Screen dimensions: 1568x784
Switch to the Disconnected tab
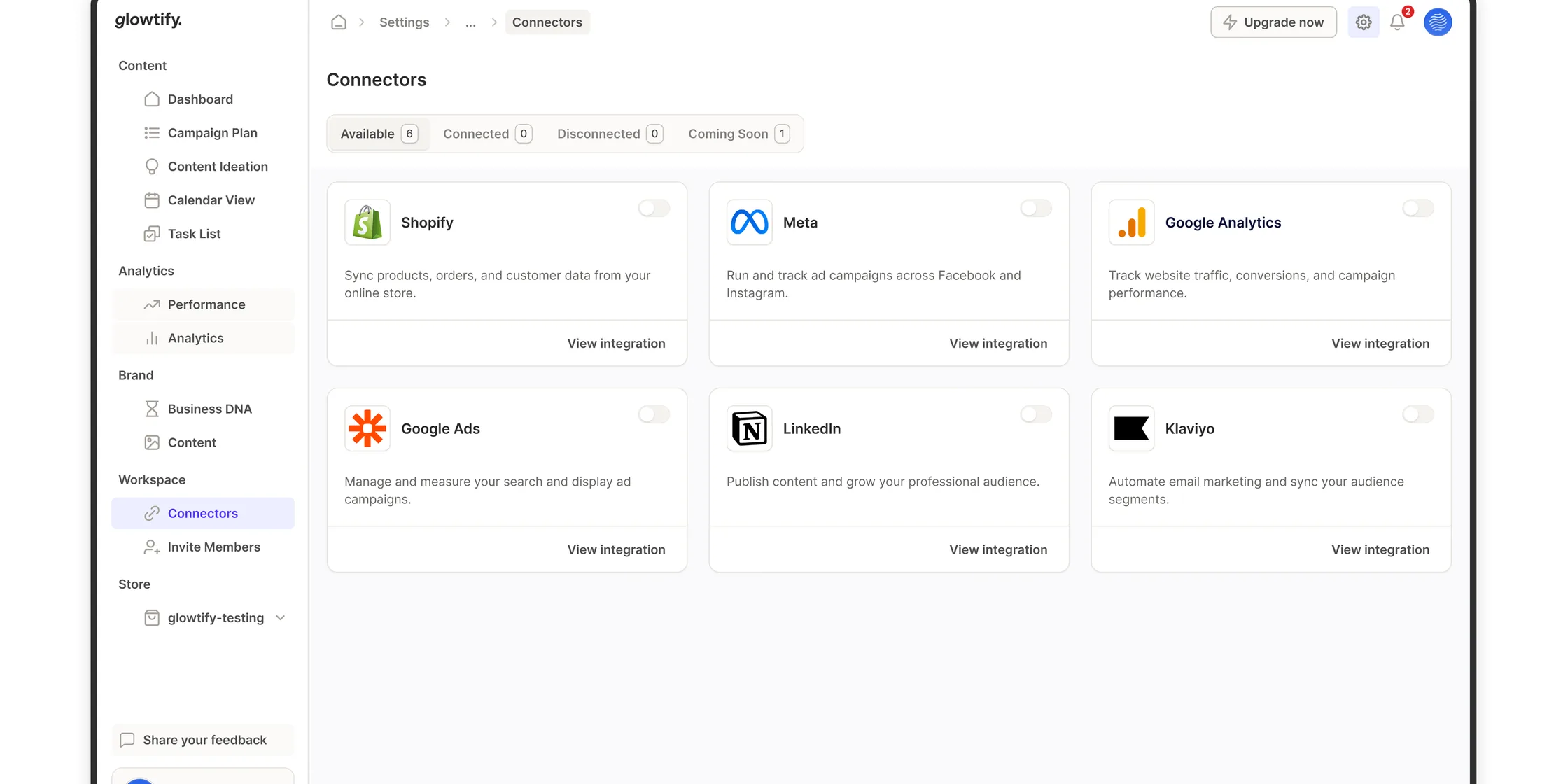coord(610,134)
